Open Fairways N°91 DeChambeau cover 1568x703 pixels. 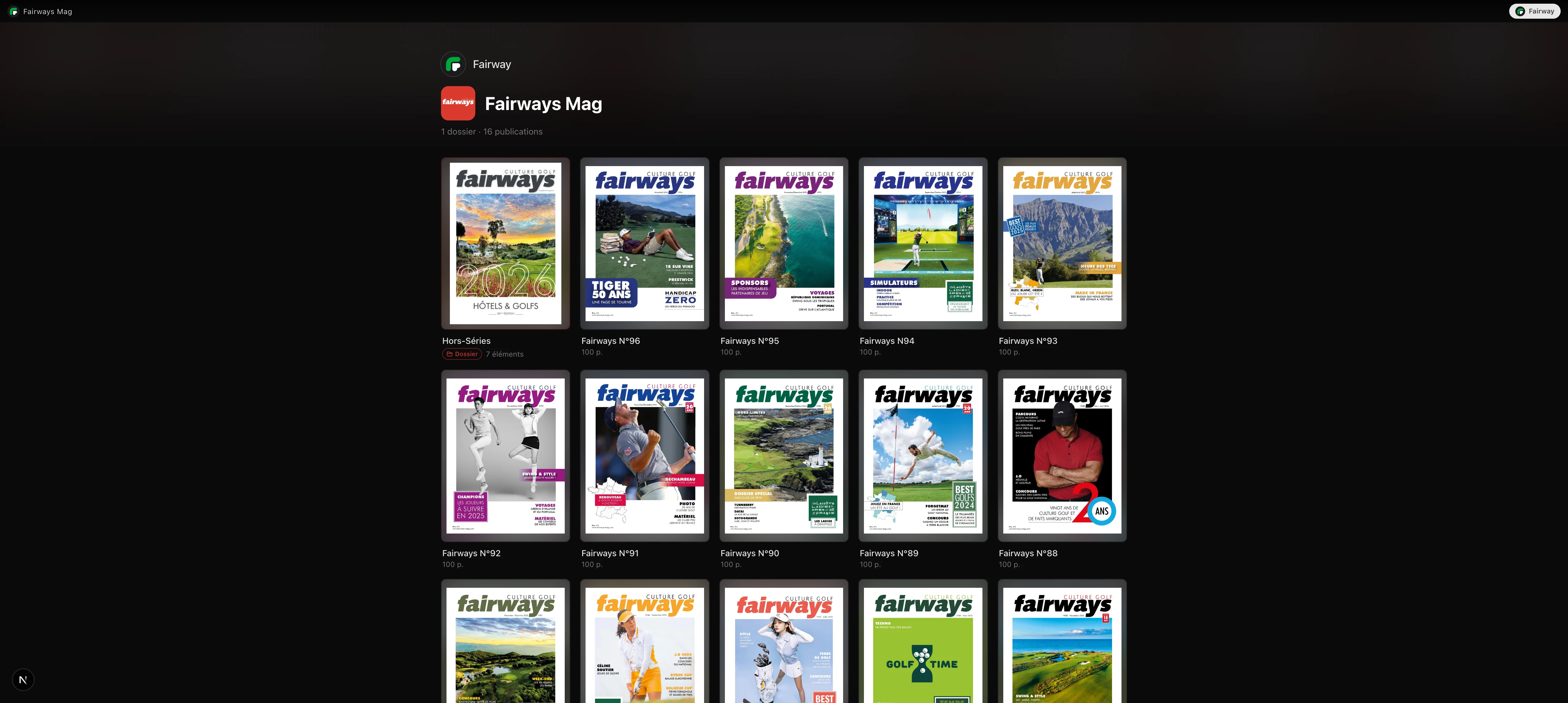click(x=645, y=456)
